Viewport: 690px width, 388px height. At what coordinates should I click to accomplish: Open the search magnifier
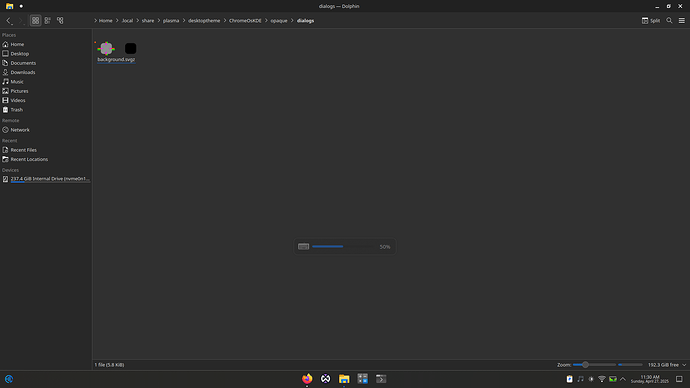click(669, 20)
